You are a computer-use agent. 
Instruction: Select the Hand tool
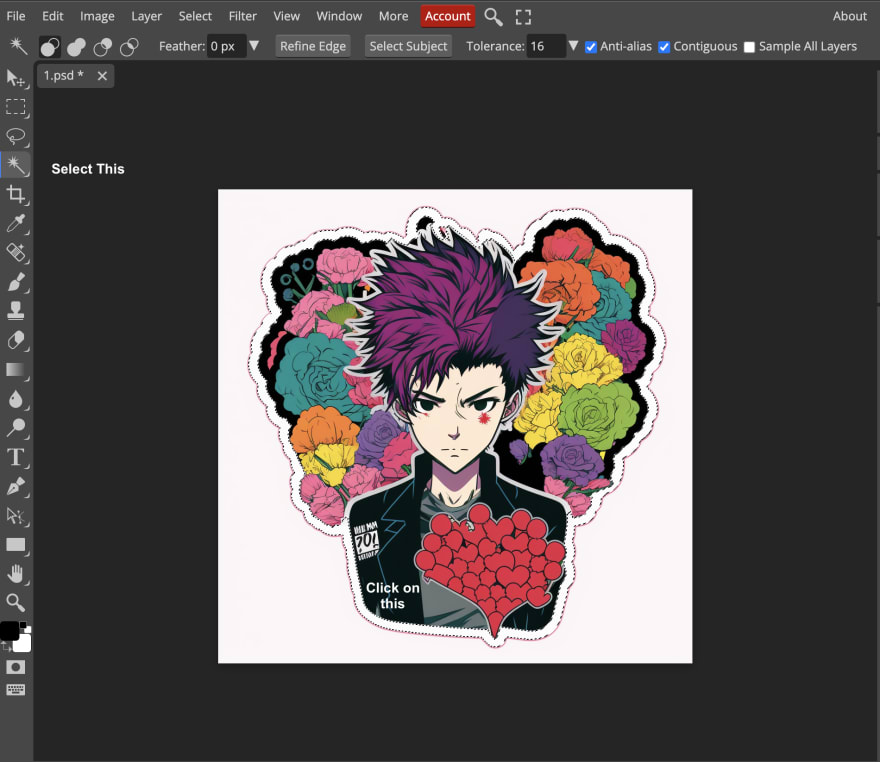point(16,573)
